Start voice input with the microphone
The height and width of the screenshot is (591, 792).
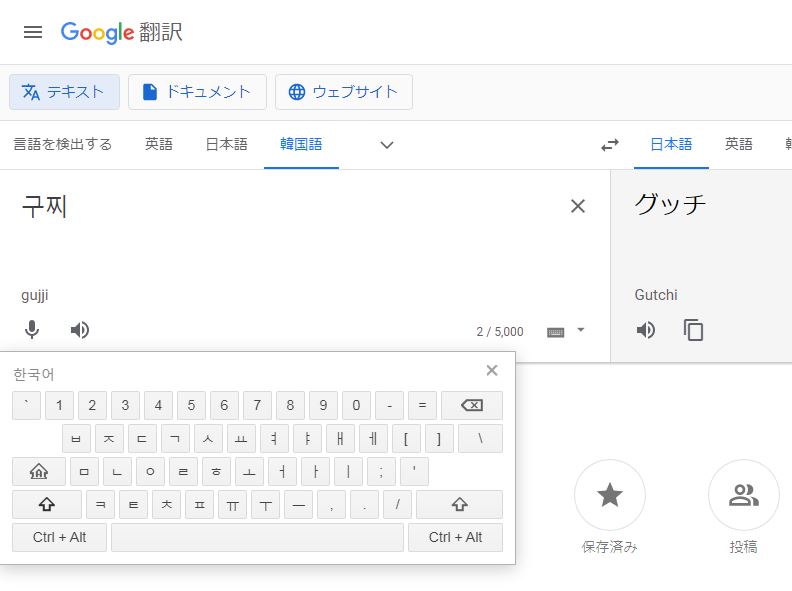tap(32, 330)
